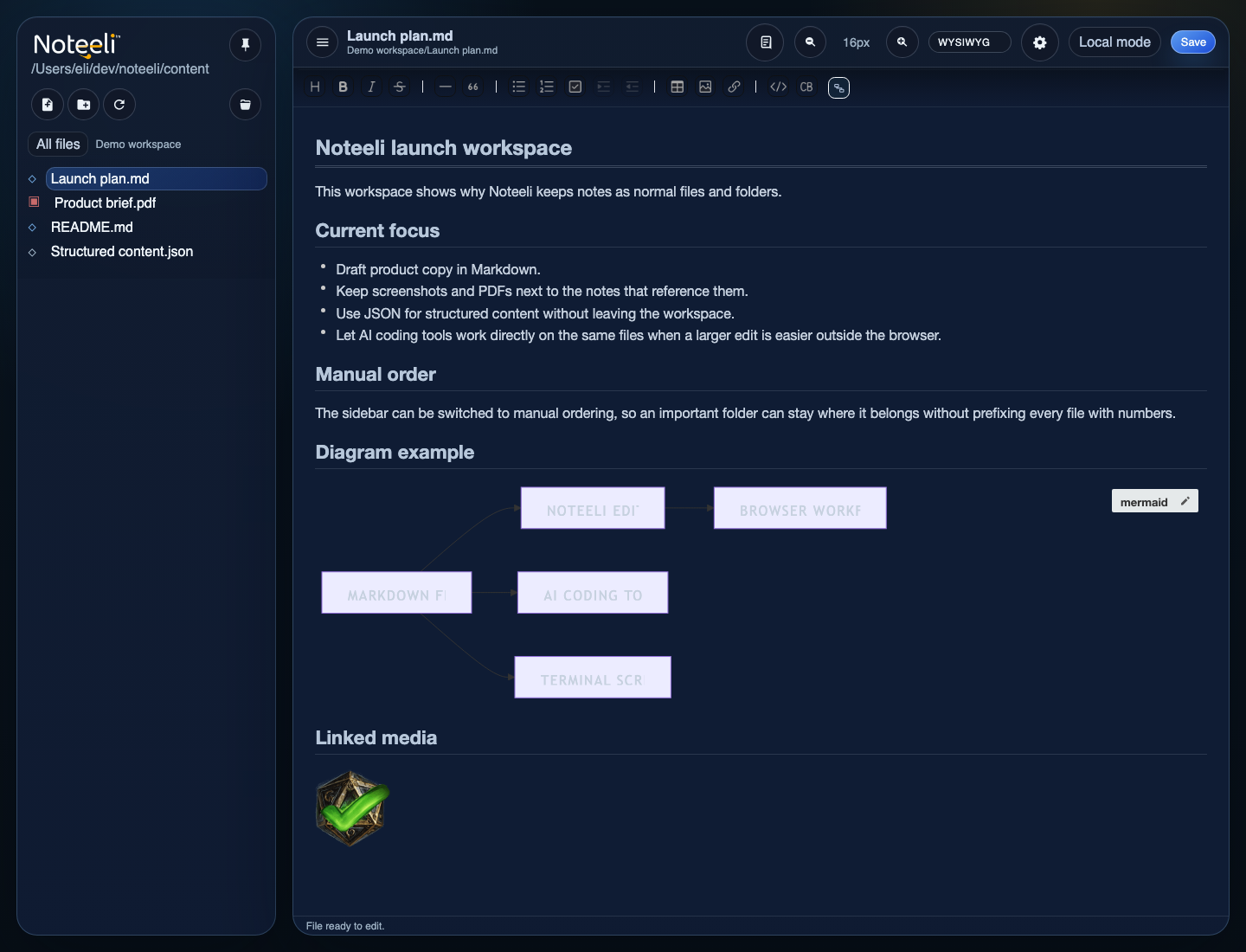1246x952 pixels.
Task: Select the All files tab
Action: 58,144
